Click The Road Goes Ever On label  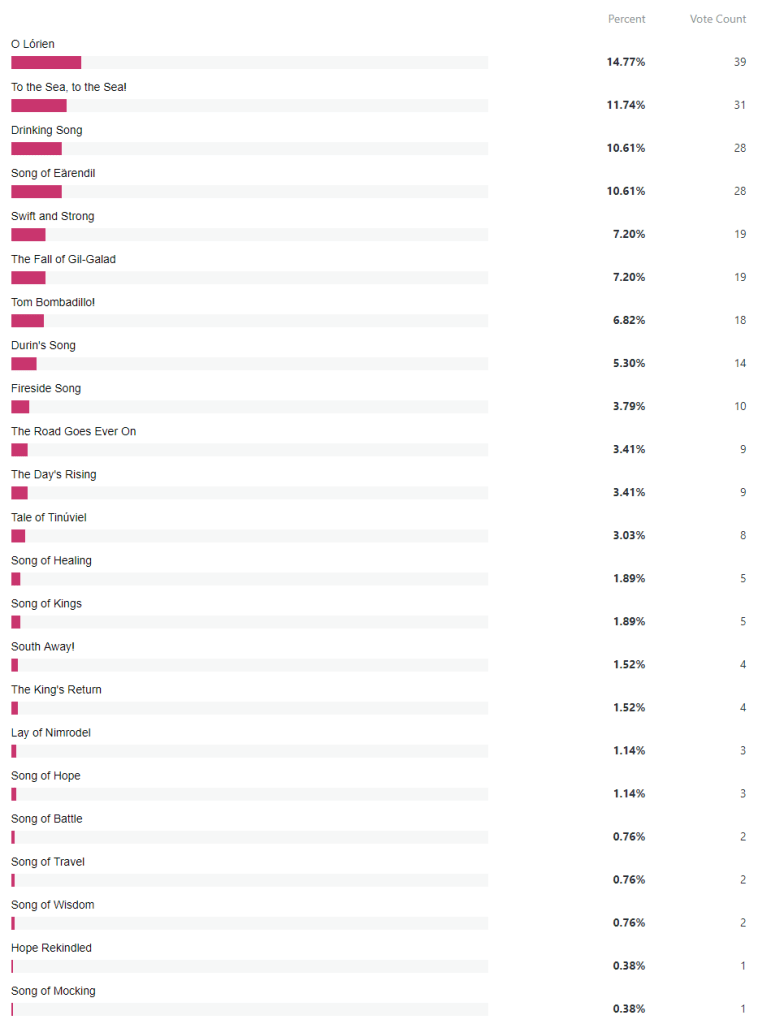tap(73, 431)
